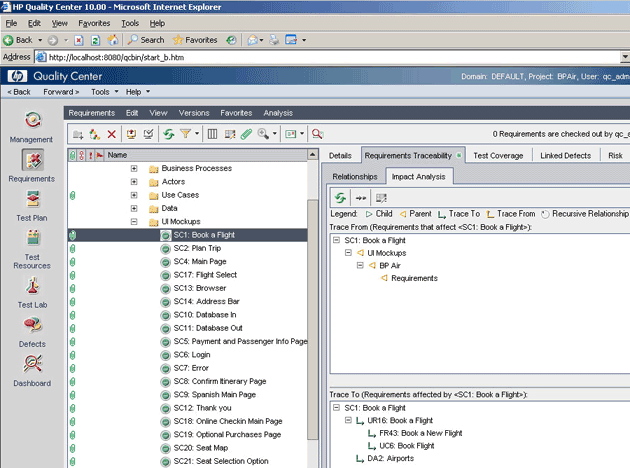630x468 pixels.
Task: Click the Home icon in browser toolbar
Action: pos(112,40)
